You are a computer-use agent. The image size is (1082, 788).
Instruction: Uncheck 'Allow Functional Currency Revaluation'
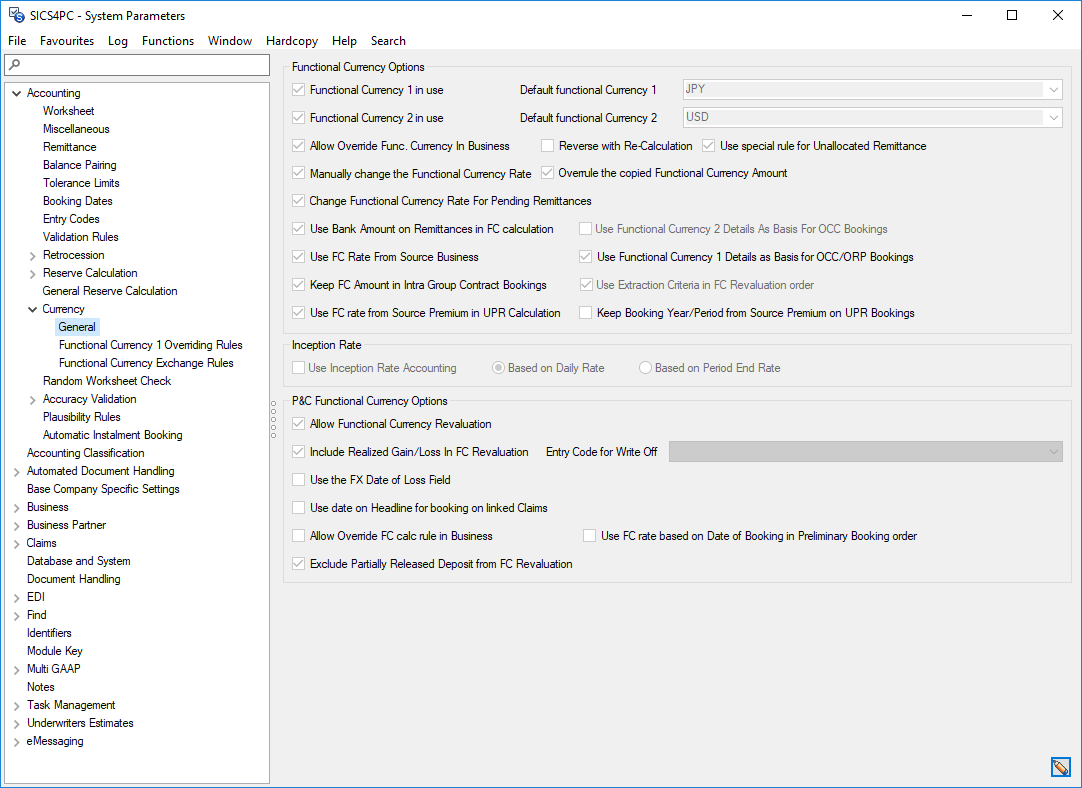(x=298, y=423)
